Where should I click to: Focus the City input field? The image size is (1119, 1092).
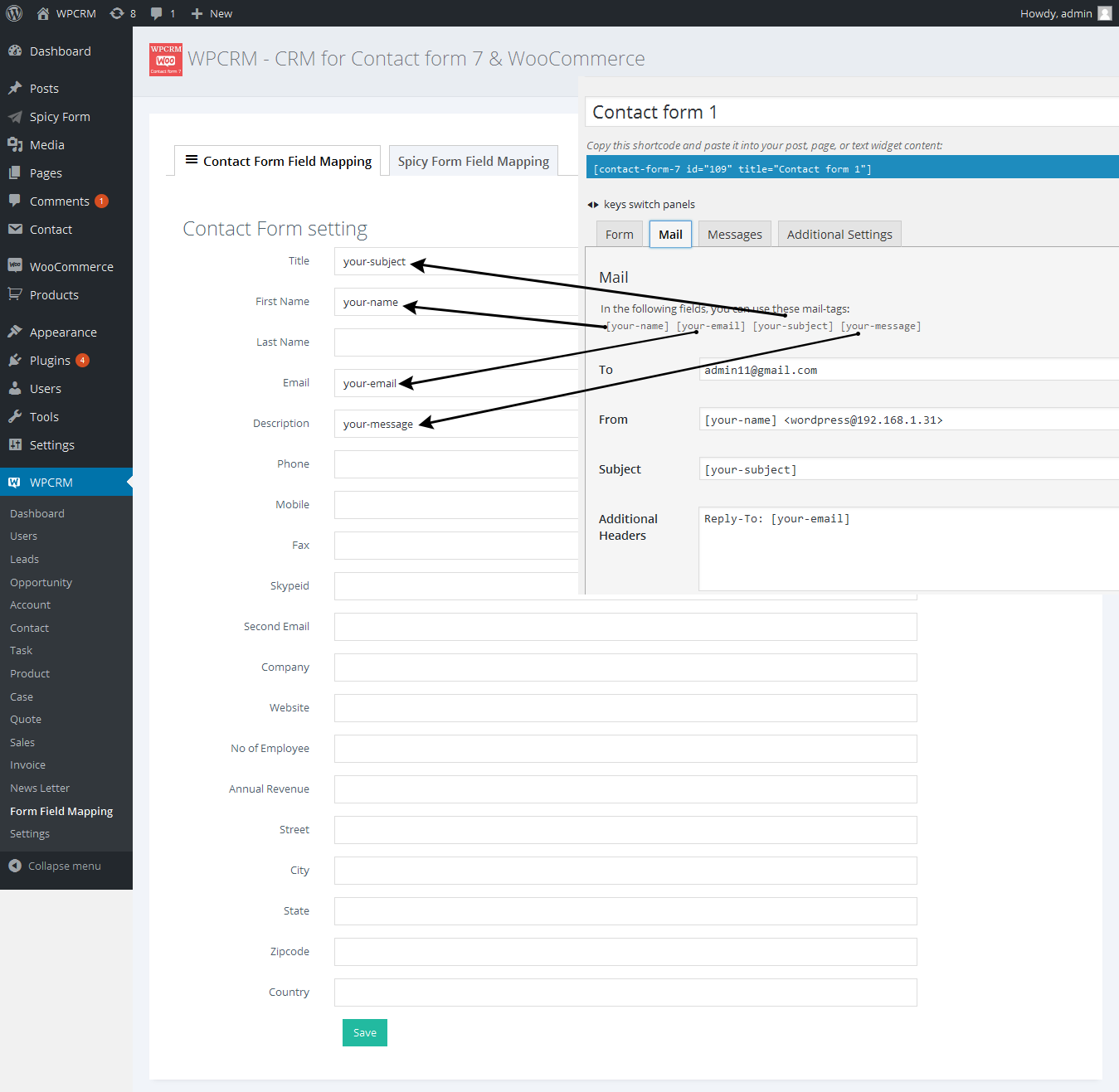point(625,871)
